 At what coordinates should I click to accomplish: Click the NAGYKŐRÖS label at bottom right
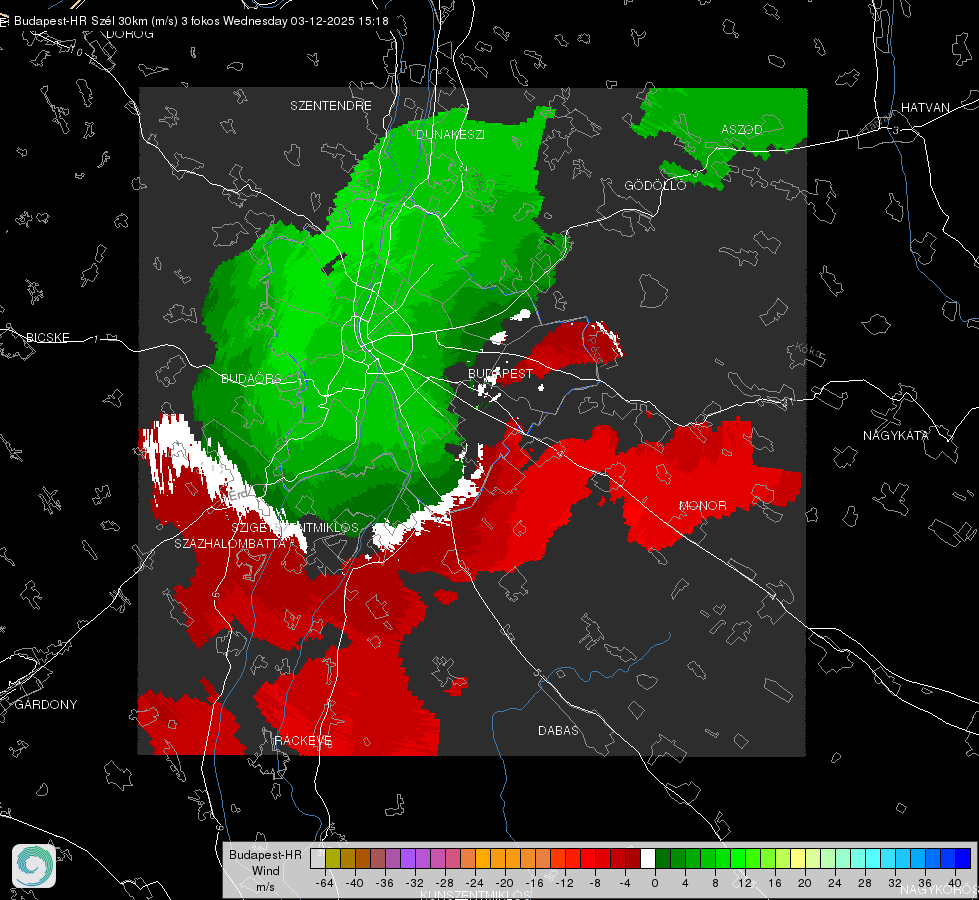tap(939, 890)
